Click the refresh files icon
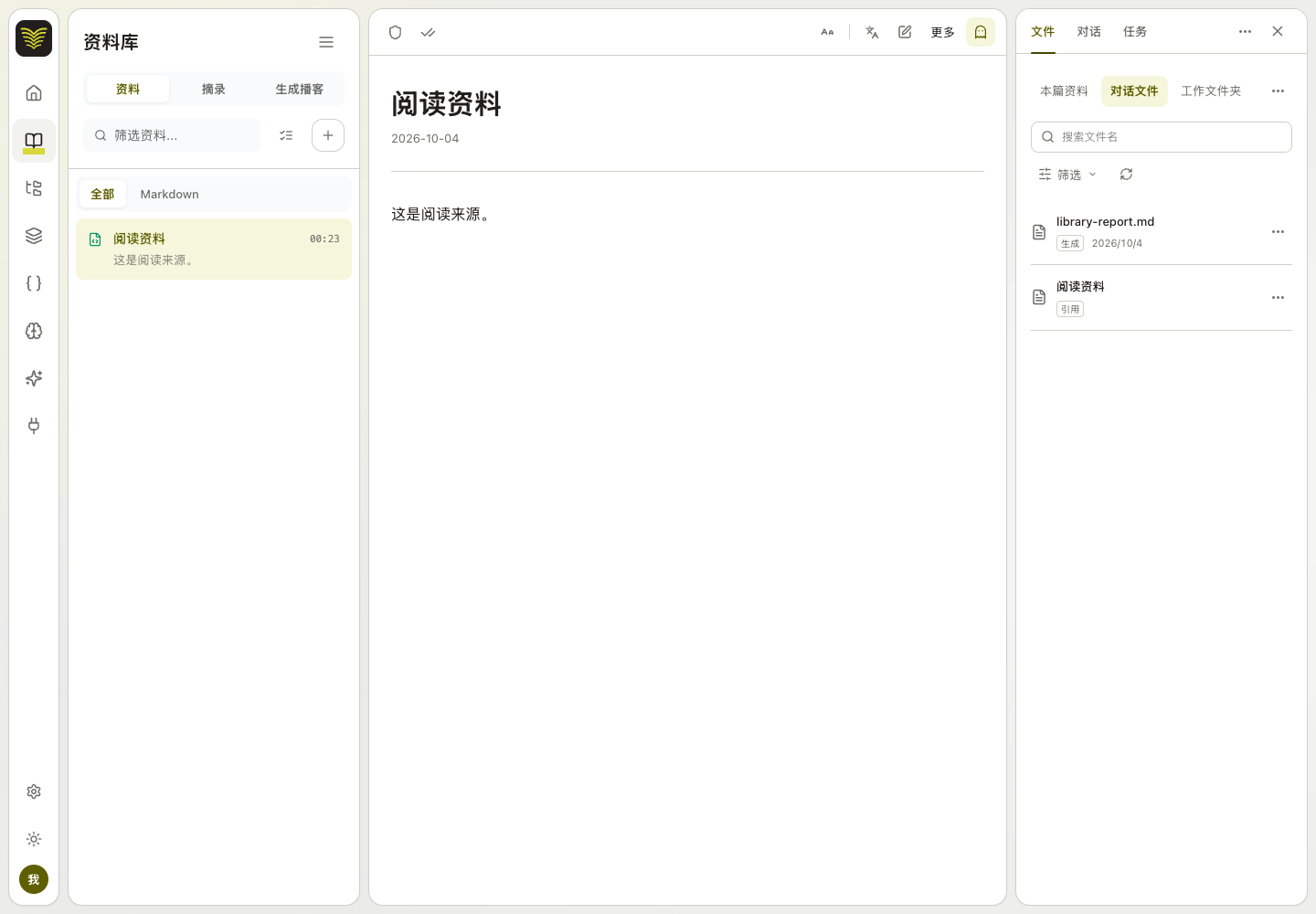Viewport: 1316px width, 914px height. (x=1126, y=175)
